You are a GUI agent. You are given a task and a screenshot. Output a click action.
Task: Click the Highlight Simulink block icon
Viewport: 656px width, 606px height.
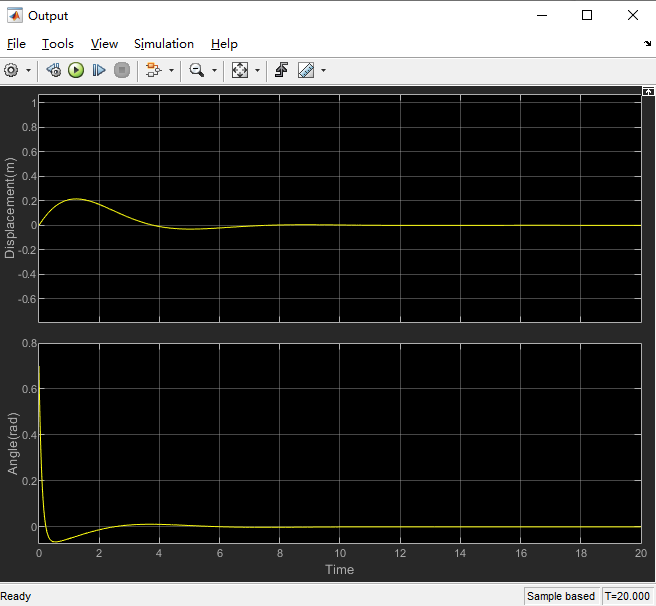click(x=154, y=70)
